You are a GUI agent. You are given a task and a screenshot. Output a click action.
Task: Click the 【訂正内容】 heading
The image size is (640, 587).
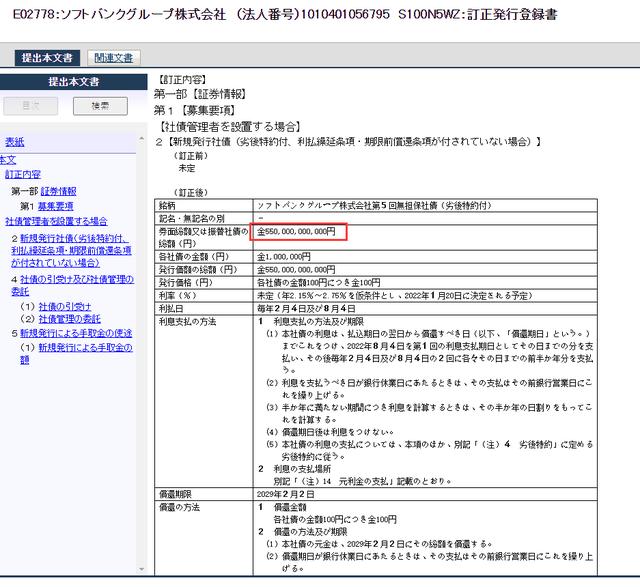pos(182,79)
